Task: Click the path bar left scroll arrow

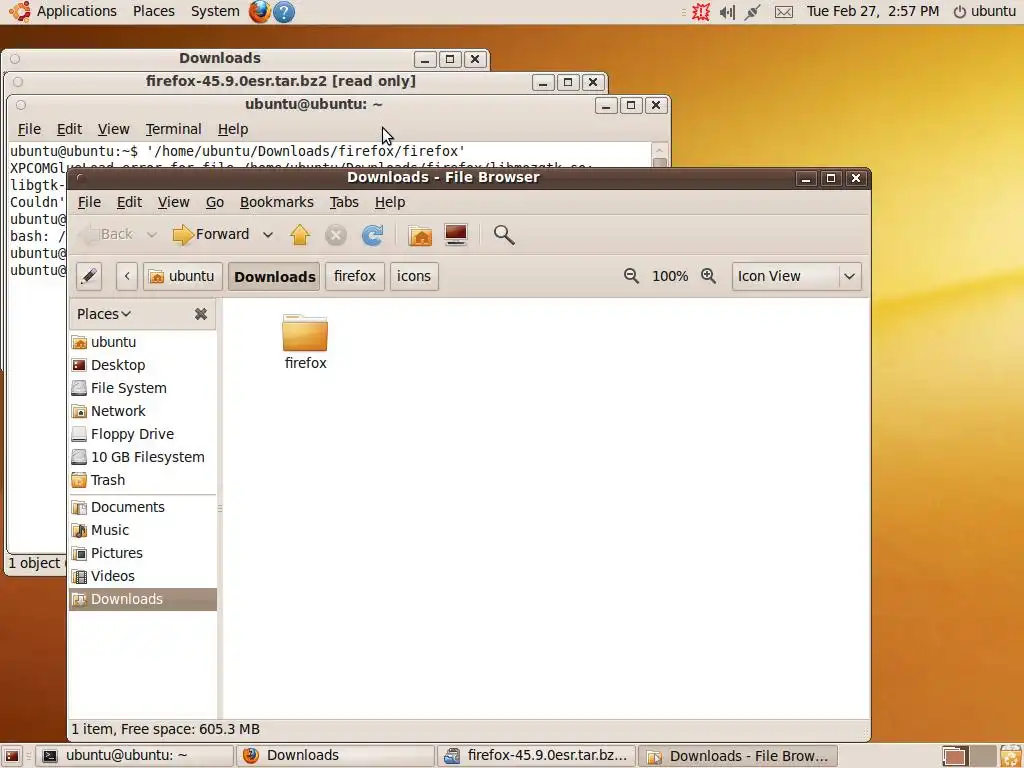Action: coord(127,276)
